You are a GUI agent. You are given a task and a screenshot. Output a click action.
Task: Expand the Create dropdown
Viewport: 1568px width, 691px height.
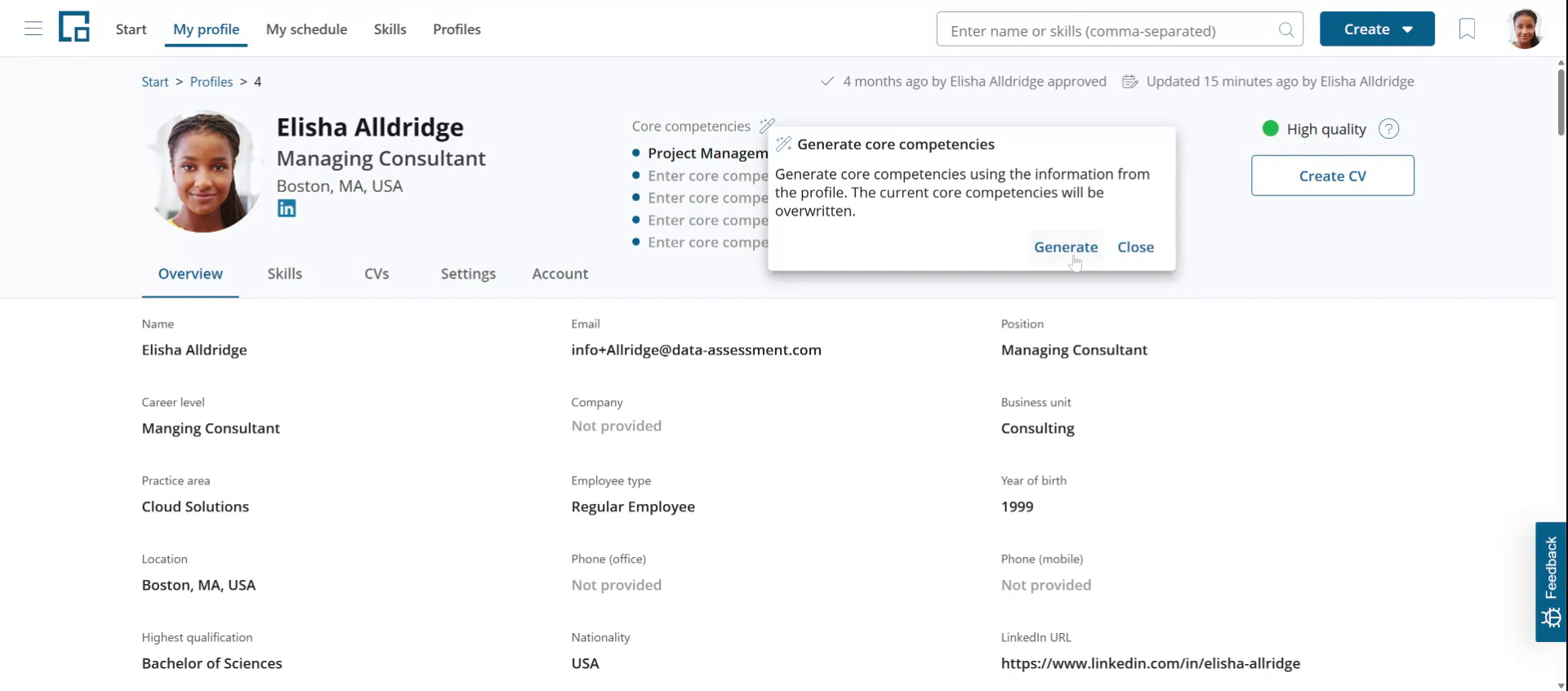[1377, 29]
